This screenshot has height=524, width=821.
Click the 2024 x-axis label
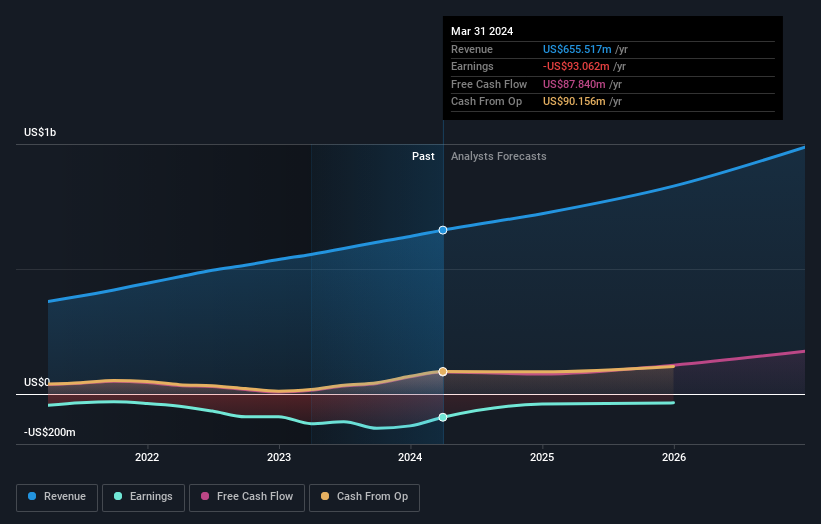tap(410, 458)
